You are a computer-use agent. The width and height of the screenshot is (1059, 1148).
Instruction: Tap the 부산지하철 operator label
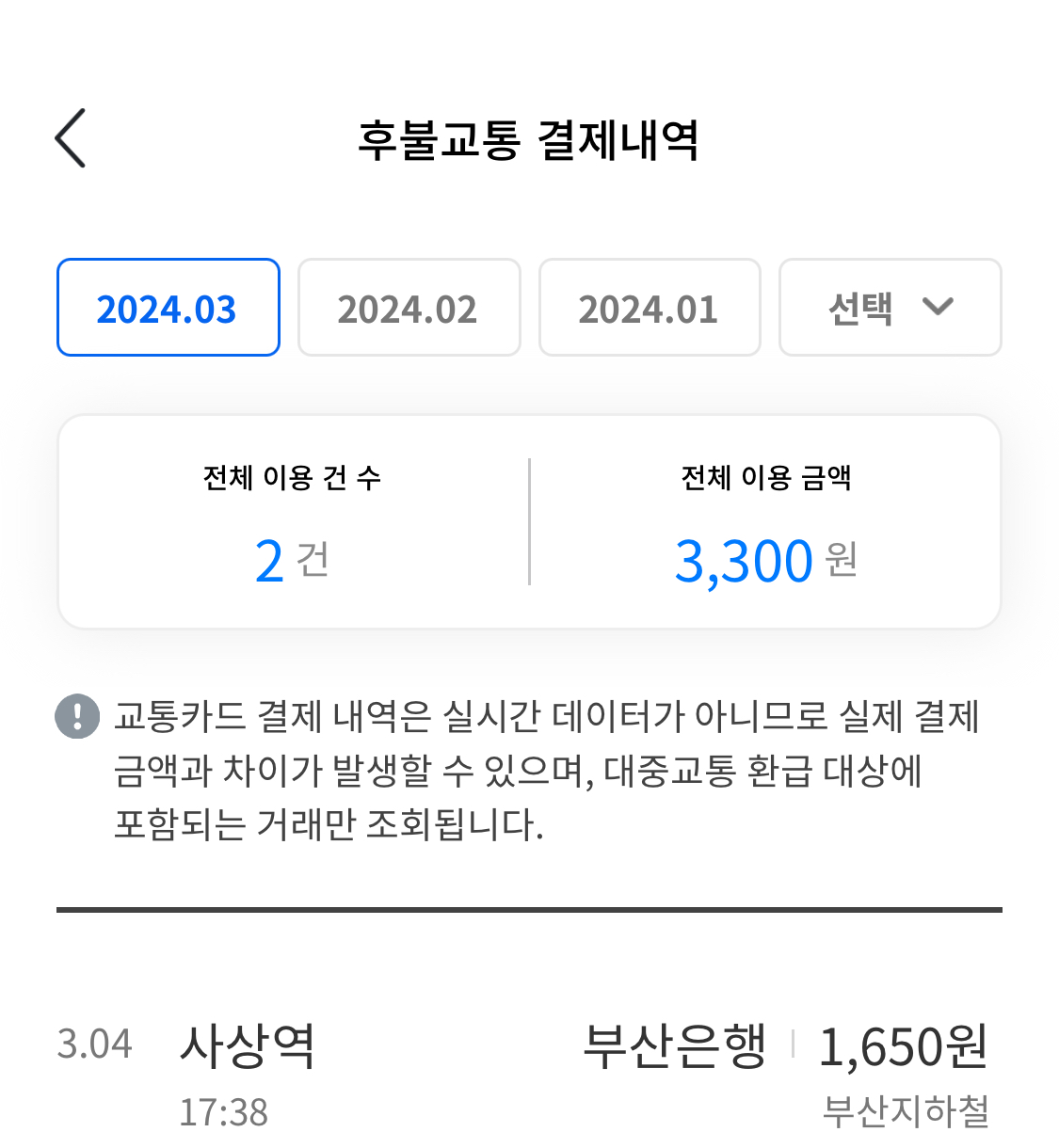906,1111
